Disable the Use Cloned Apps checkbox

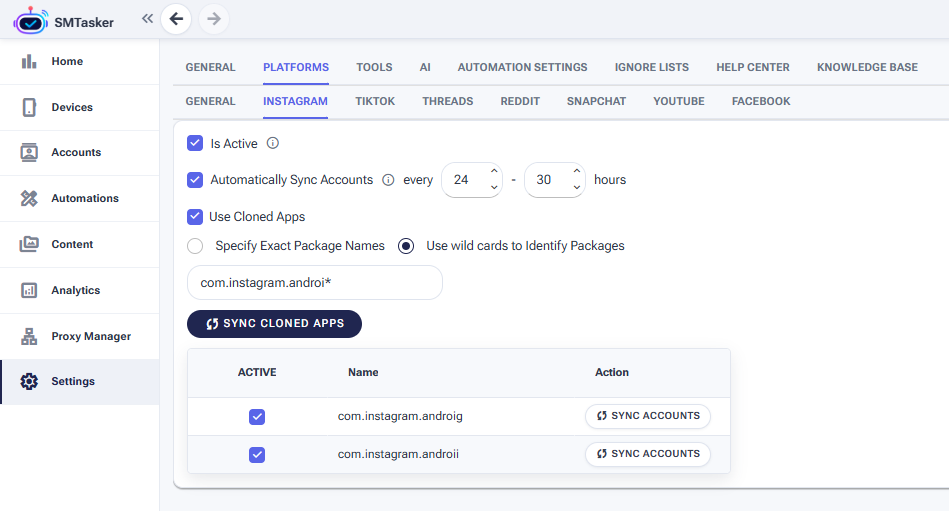coord(195,217)
